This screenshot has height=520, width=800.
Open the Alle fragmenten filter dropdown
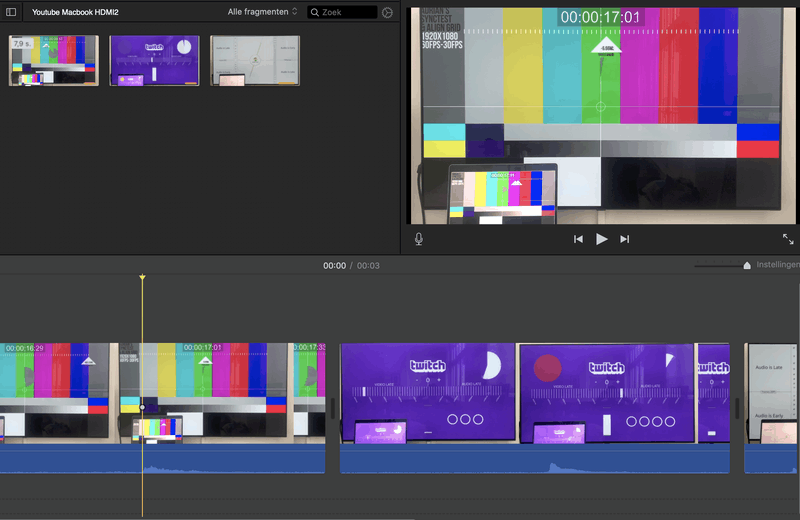(262, 12)
